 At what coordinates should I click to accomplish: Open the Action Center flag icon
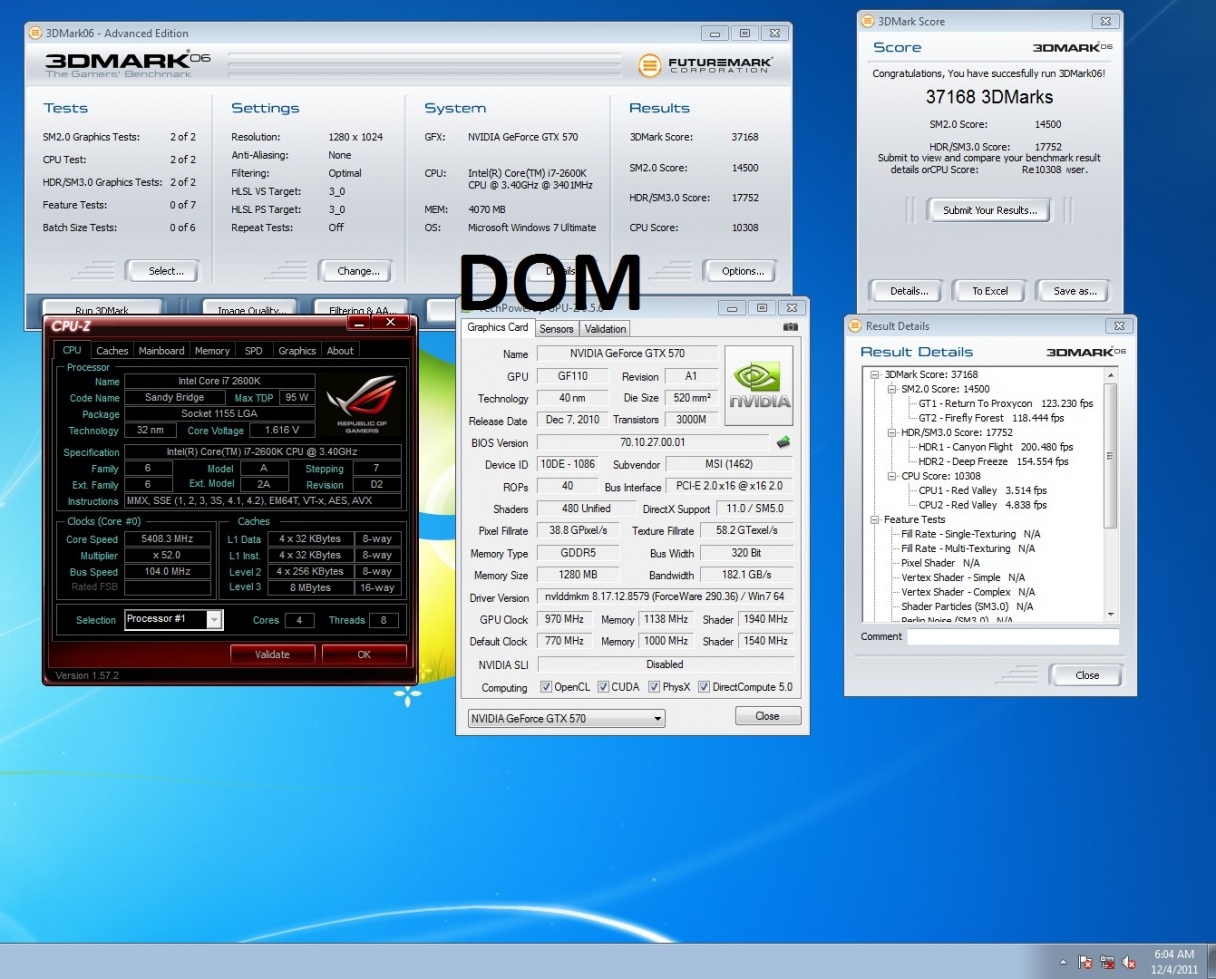[x=1085, y=962]
